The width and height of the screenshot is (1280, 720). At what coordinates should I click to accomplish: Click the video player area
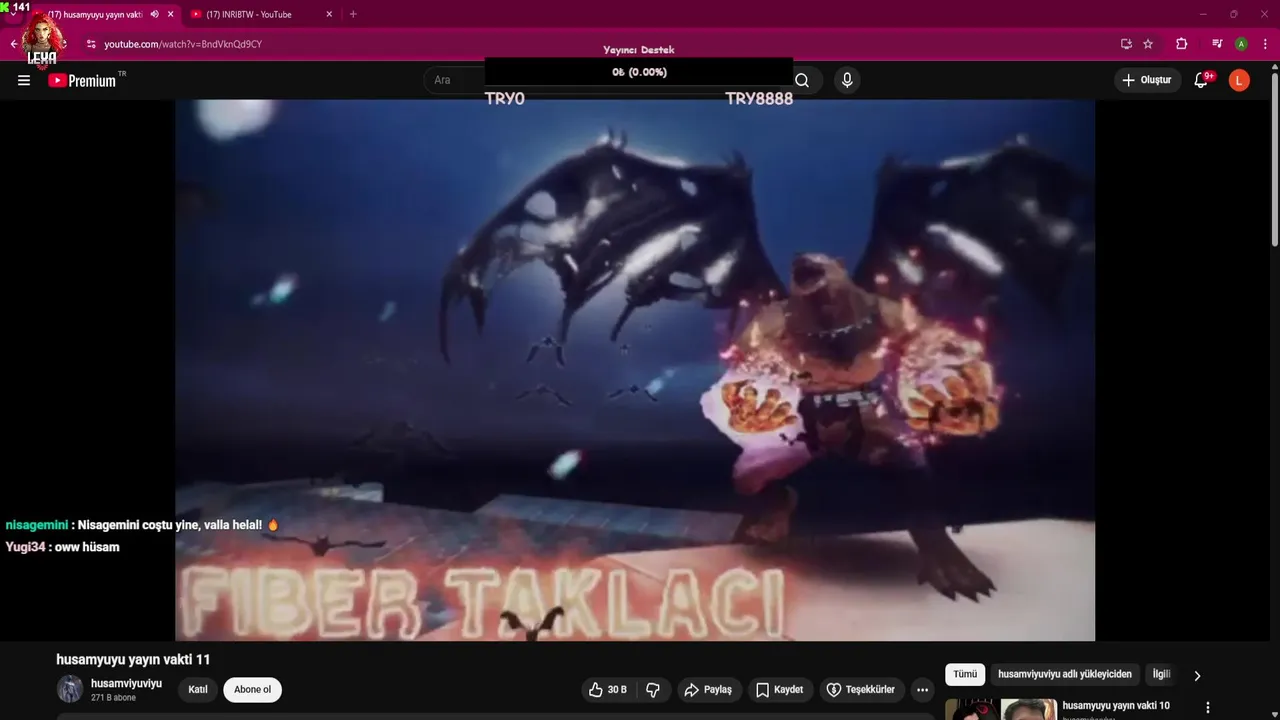(635, 370)
